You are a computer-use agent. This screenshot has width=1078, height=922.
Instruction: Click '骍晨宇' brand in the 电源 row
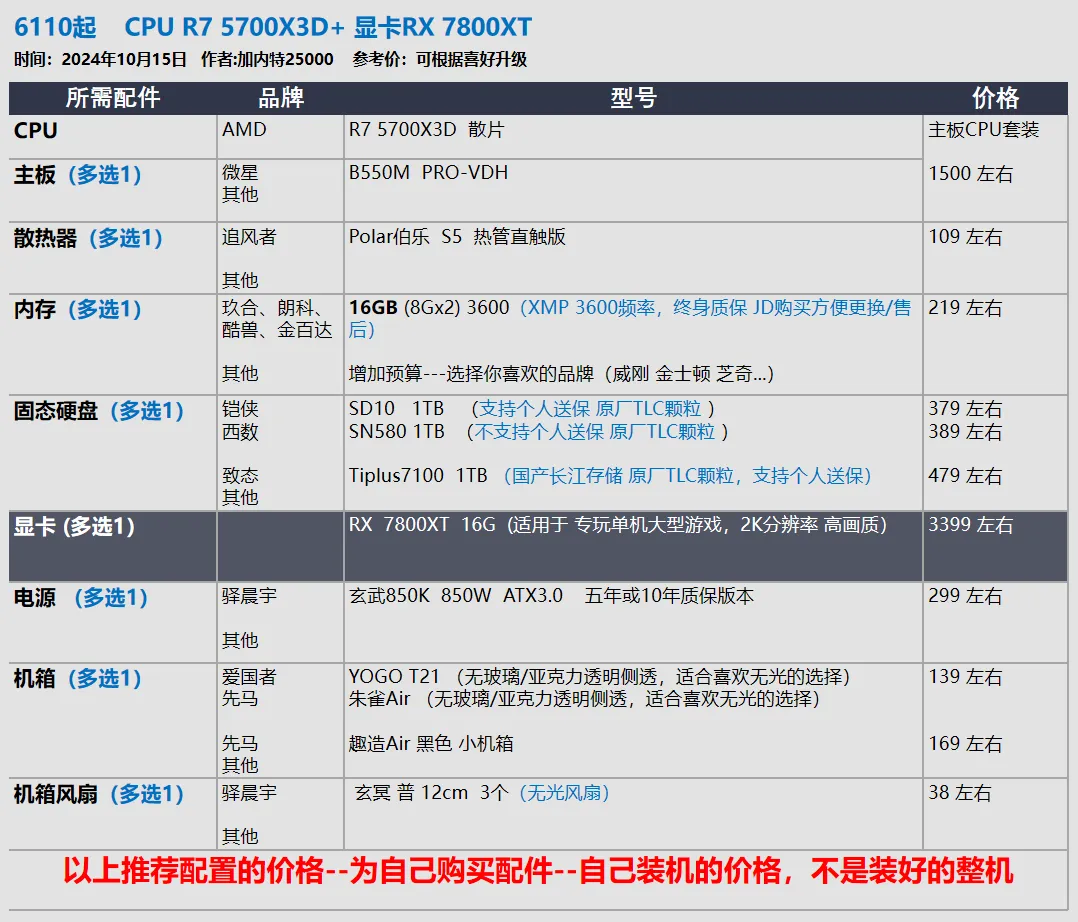[x=249, y=596]
